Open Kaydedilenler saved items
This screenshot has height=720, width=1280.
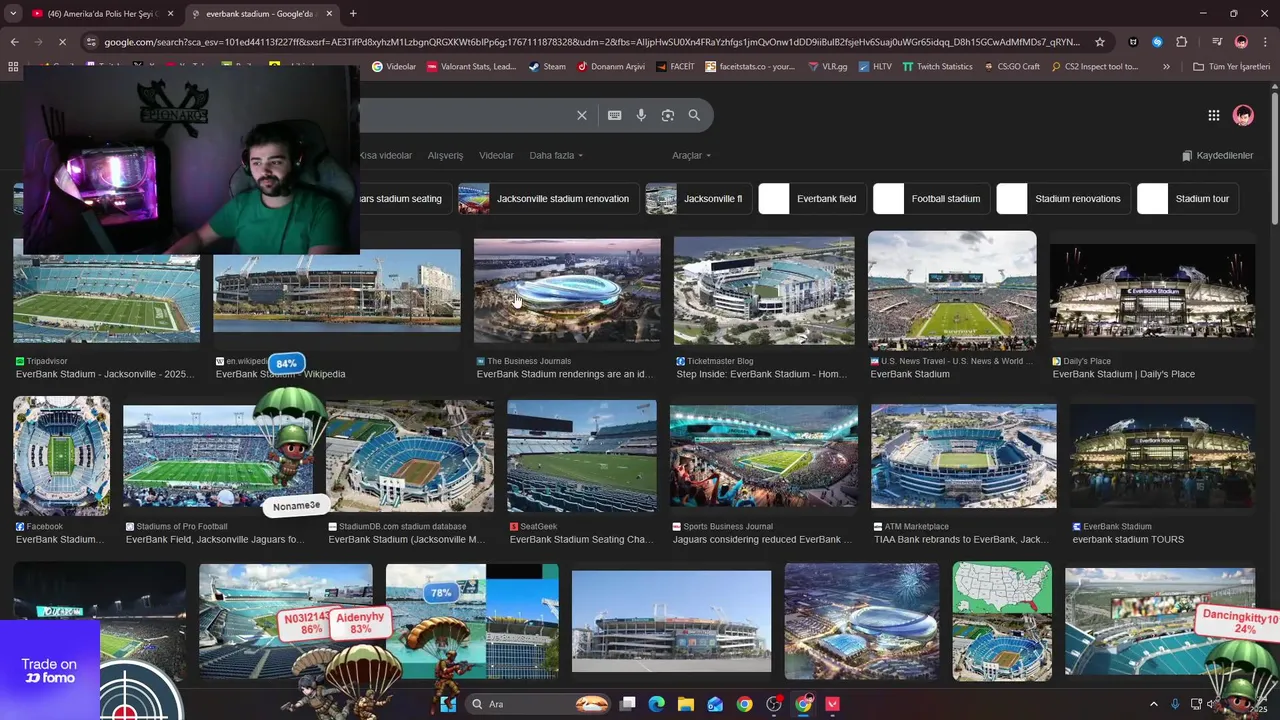[1217, 155]
